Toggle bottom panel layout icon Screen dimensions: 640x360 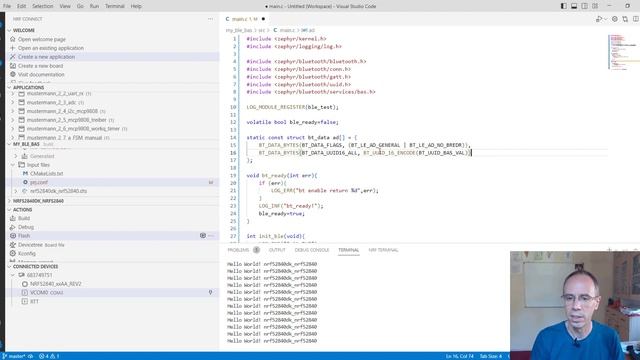coord(574,6)
